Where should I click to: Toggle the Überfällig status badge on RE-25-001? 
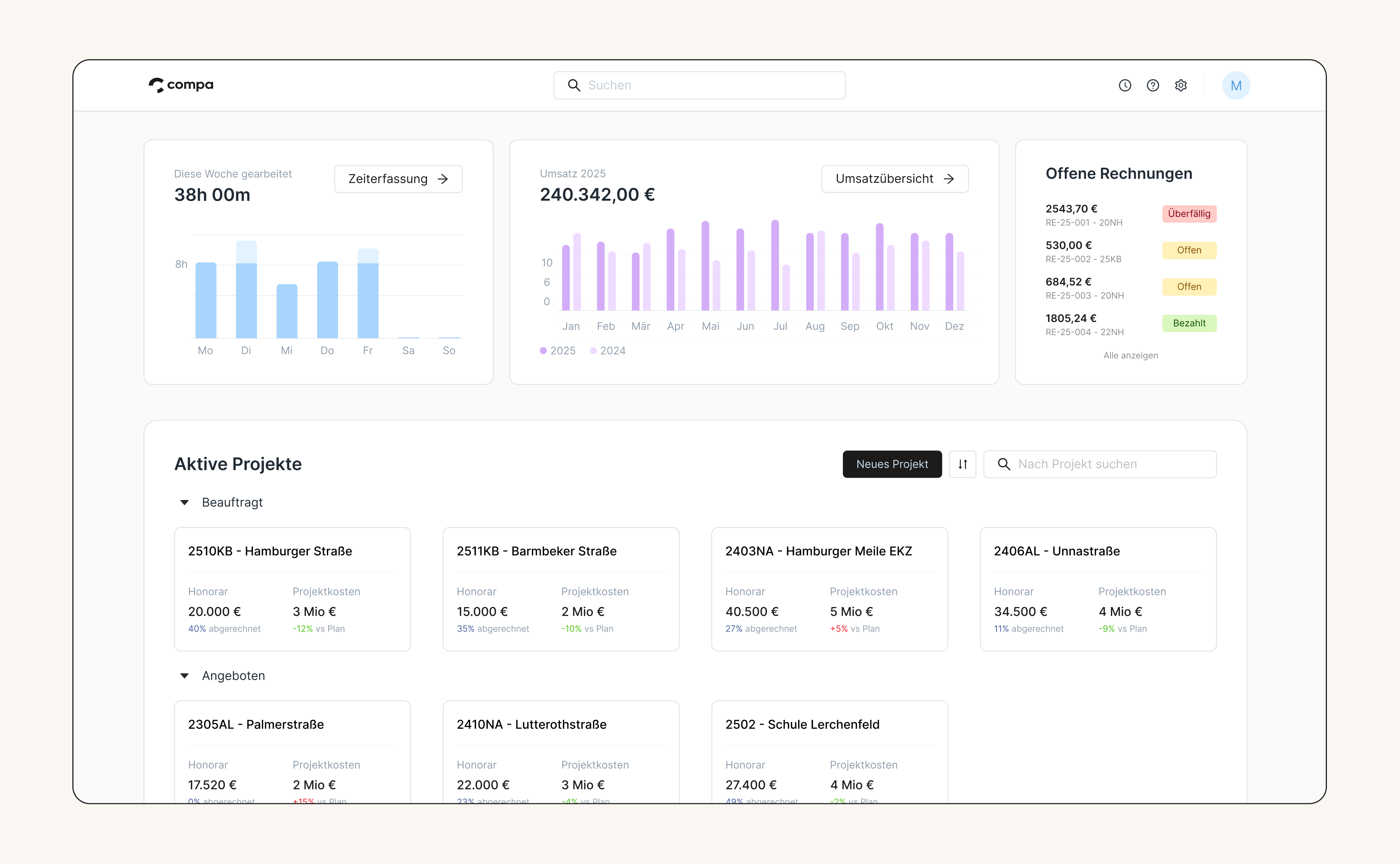coord(1189,214)
